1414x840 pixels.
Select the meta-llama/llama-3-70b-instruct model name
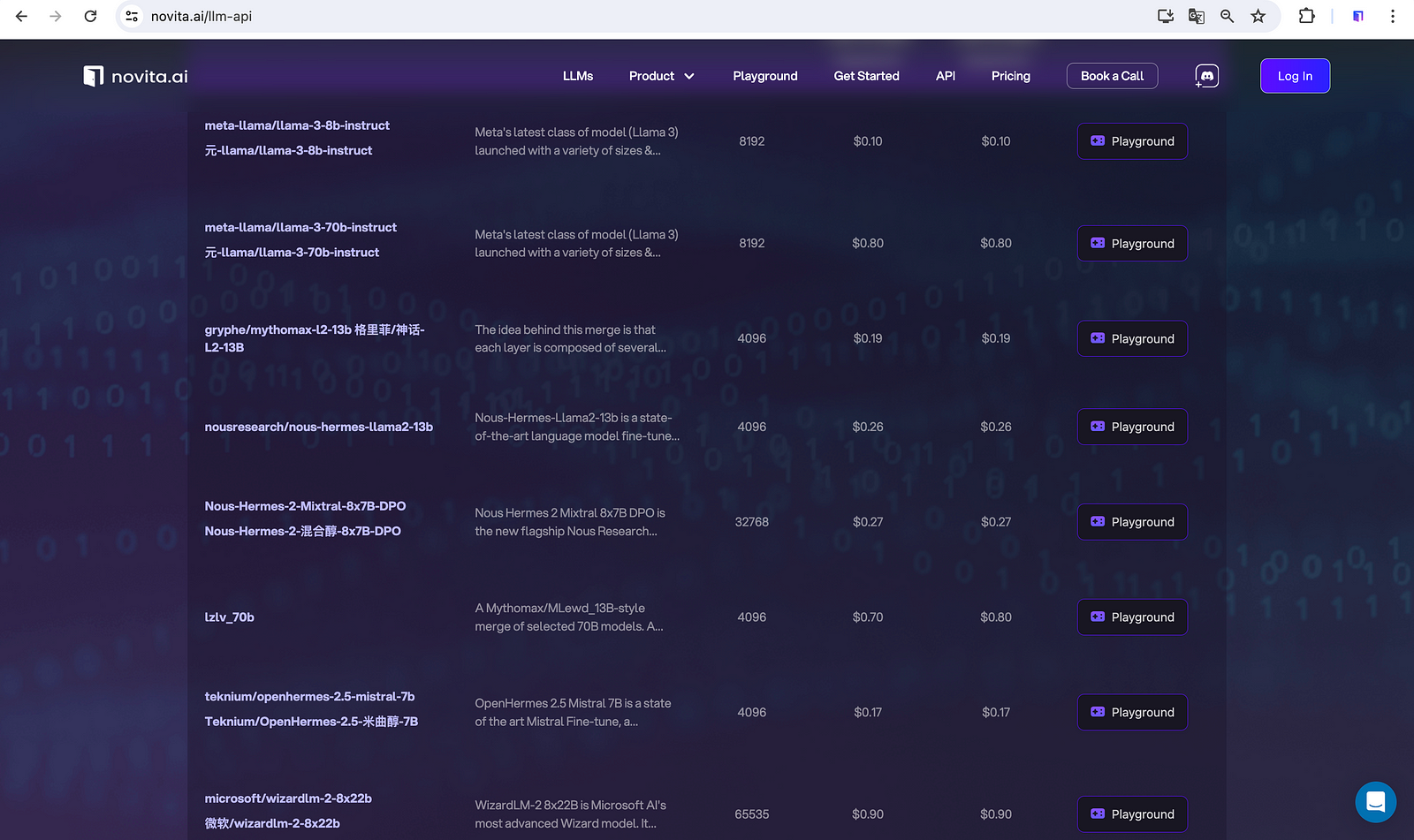click(300, 227)
